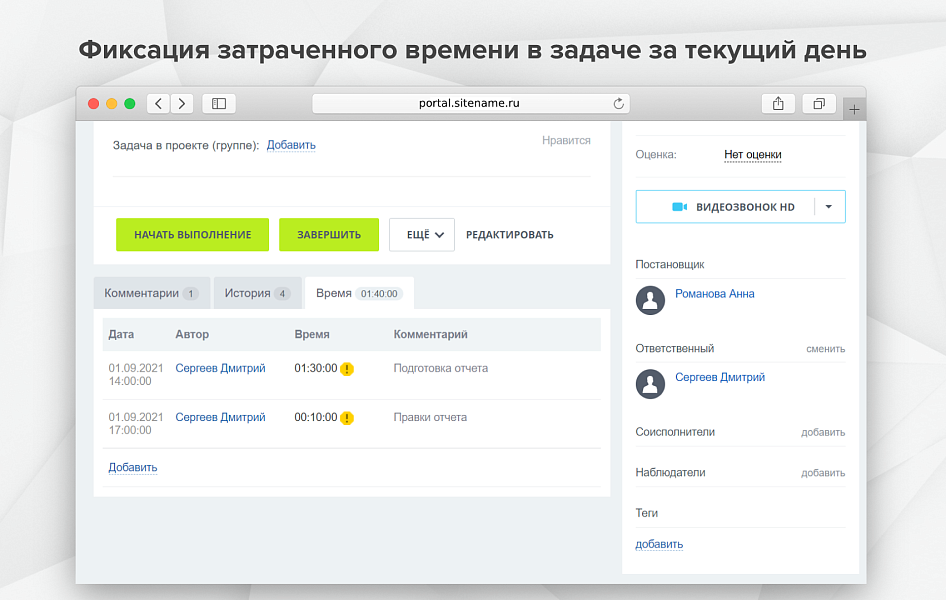
Task: Open the Safari share icon
Action: point(778,103)
